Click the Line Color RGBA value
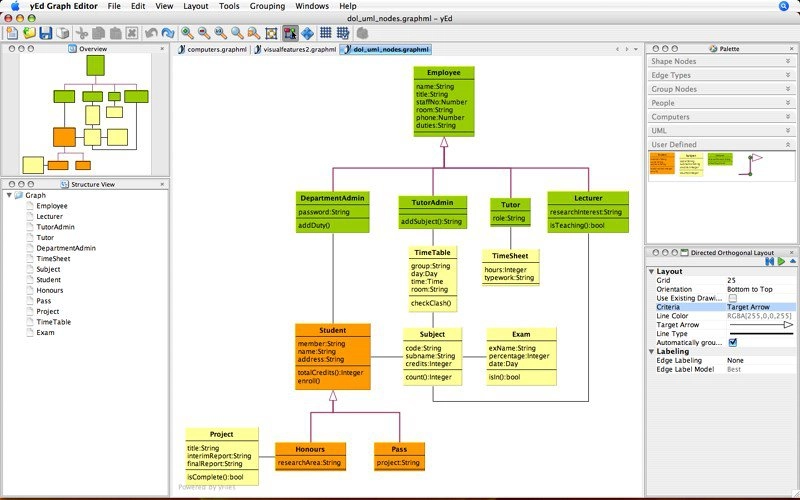This screenshot has width=800, height=500. [x=759, y=316]
